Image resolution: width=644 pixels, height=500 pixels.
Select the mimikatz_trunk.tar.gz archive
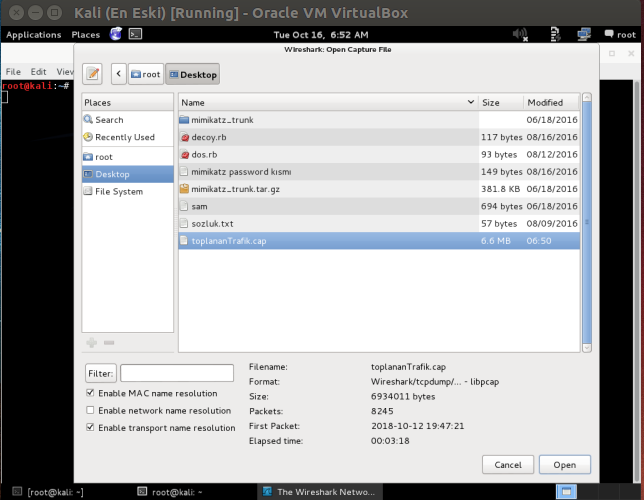click(x=379, y=189)
